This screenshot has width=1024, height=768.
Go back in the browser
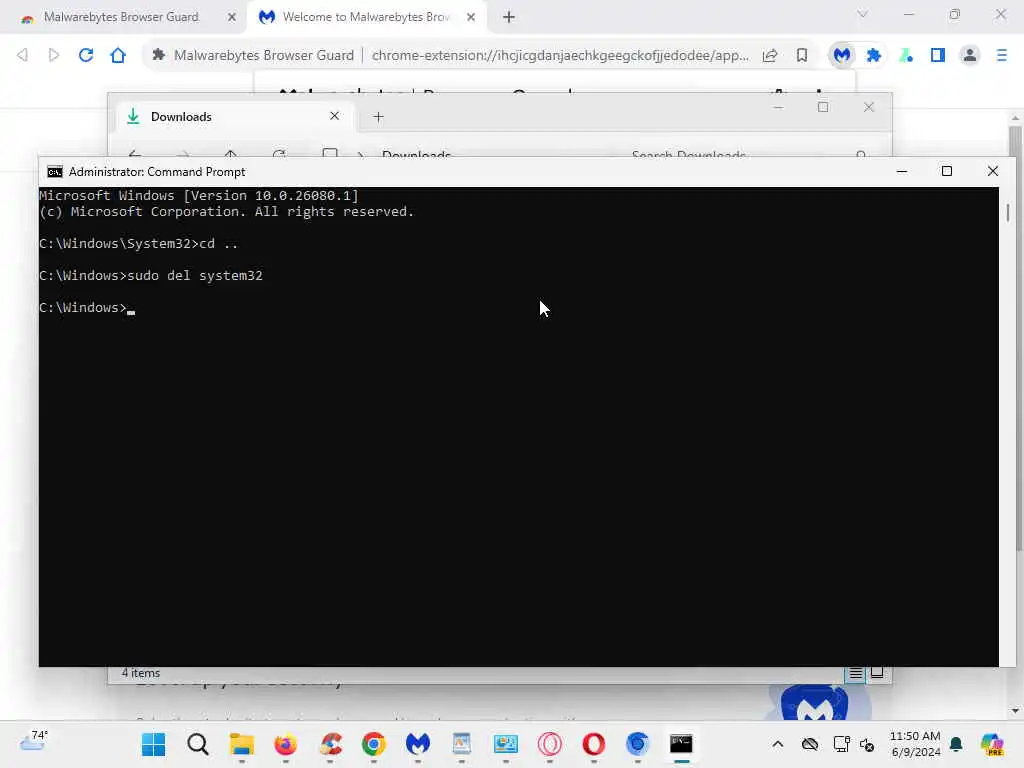pos(22,56)
